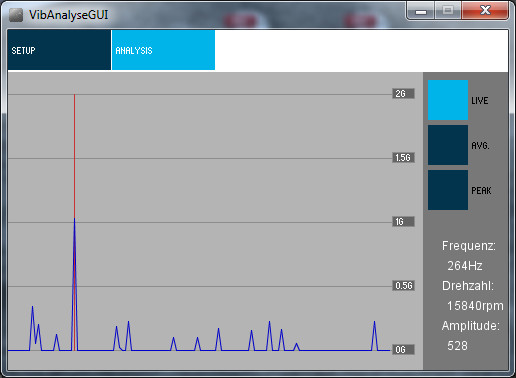Click the 0G axis label
Screen dimensions: 516x378
(403, 350)
